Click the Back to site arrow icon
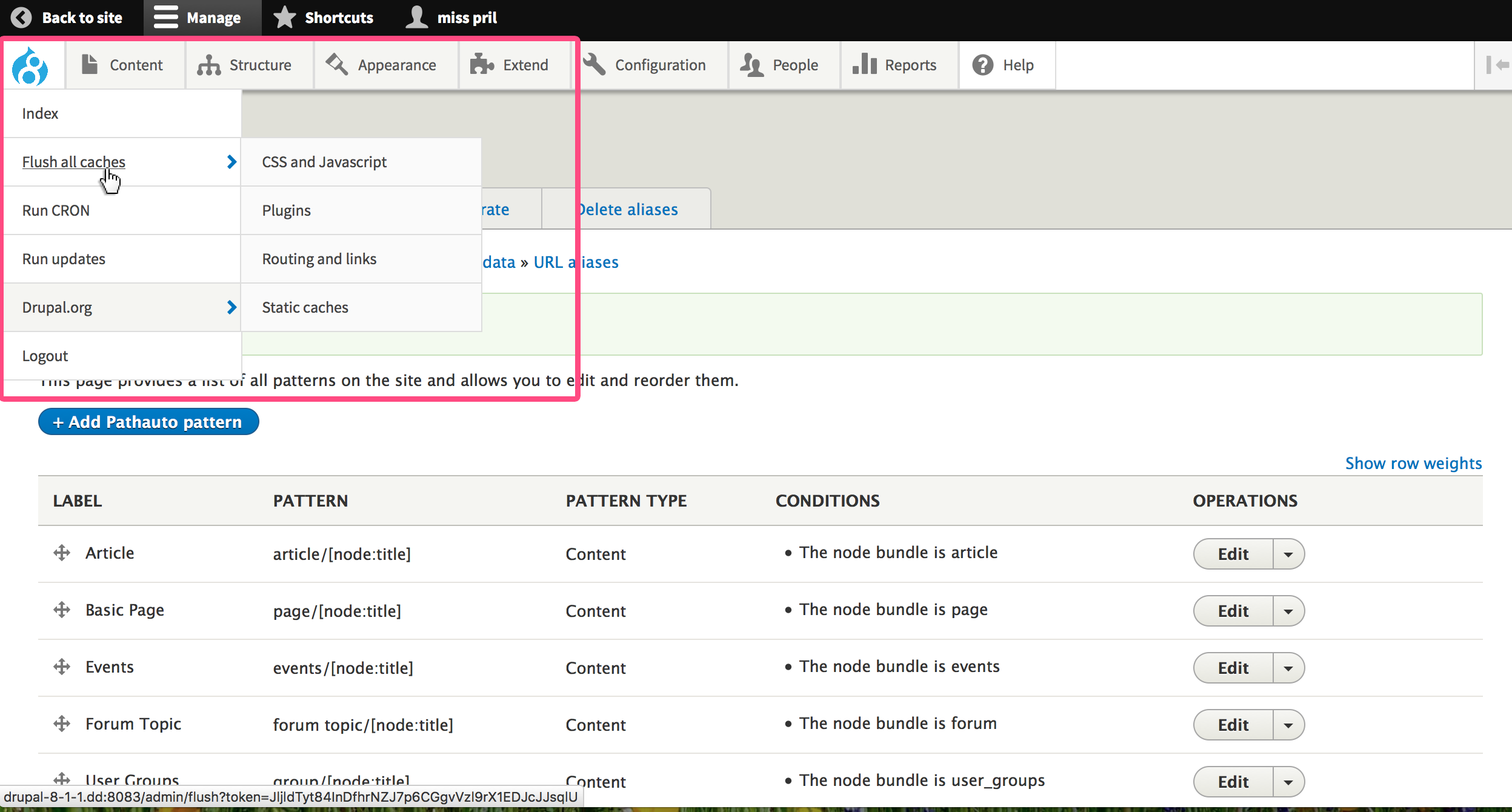Image resolution: width=1512 pixels, height=812 pixels. point(21,18)
